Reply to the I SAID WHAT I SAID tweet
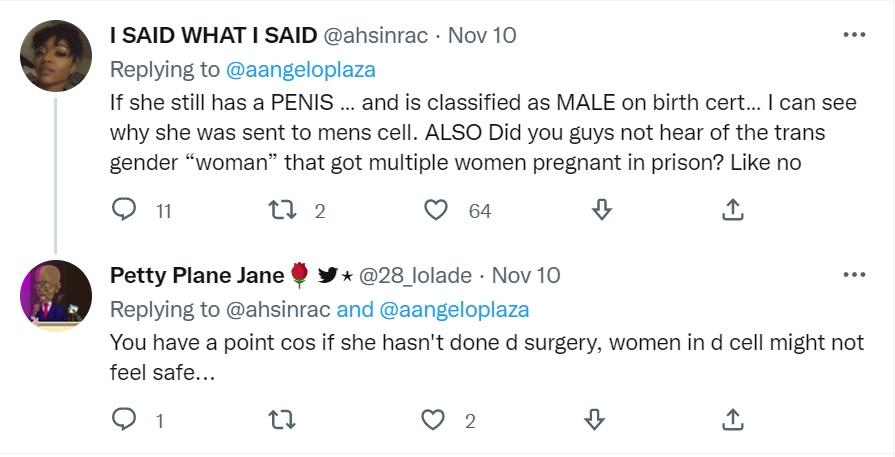Screen dimensions: 895x457 124,210
